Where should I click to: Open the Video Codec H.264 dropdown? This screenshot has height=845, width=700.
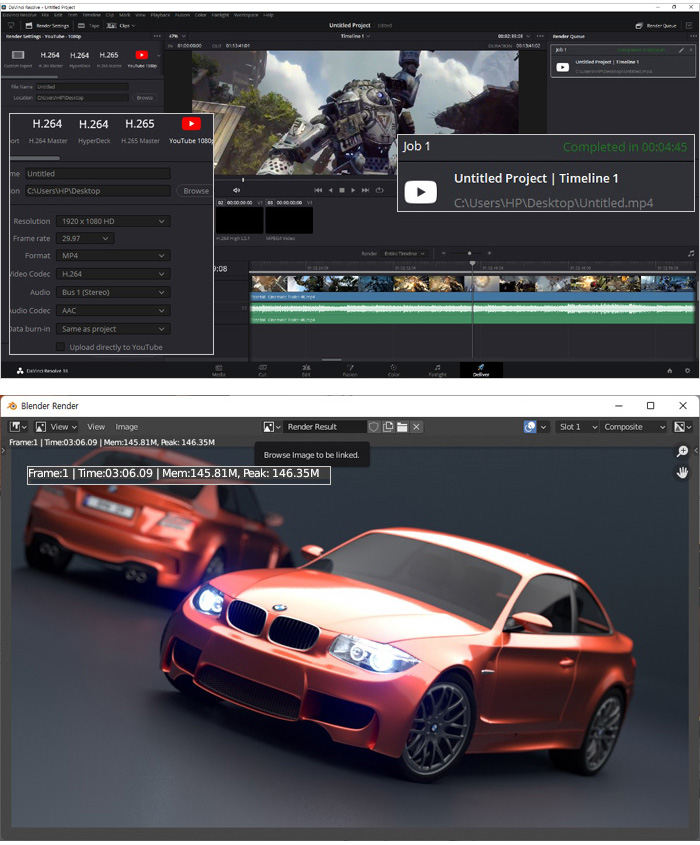click(x=113, y=274)
